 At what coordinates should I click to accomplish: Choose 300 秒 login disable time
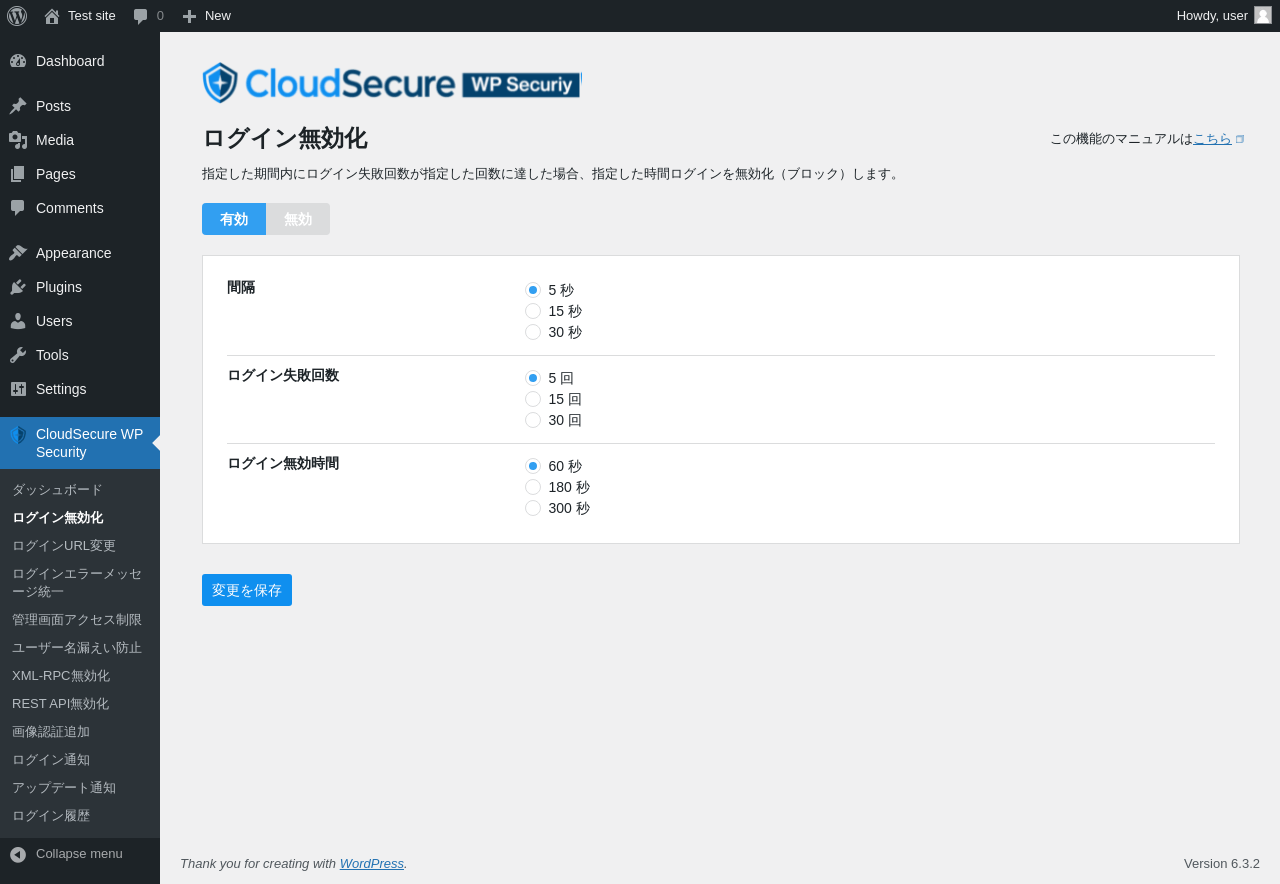pos(533,508)
